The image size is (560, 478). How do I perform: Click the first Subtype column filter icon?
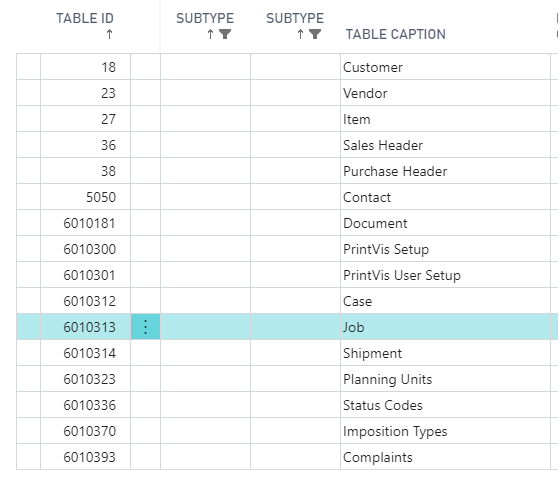(x=225, y=34)
